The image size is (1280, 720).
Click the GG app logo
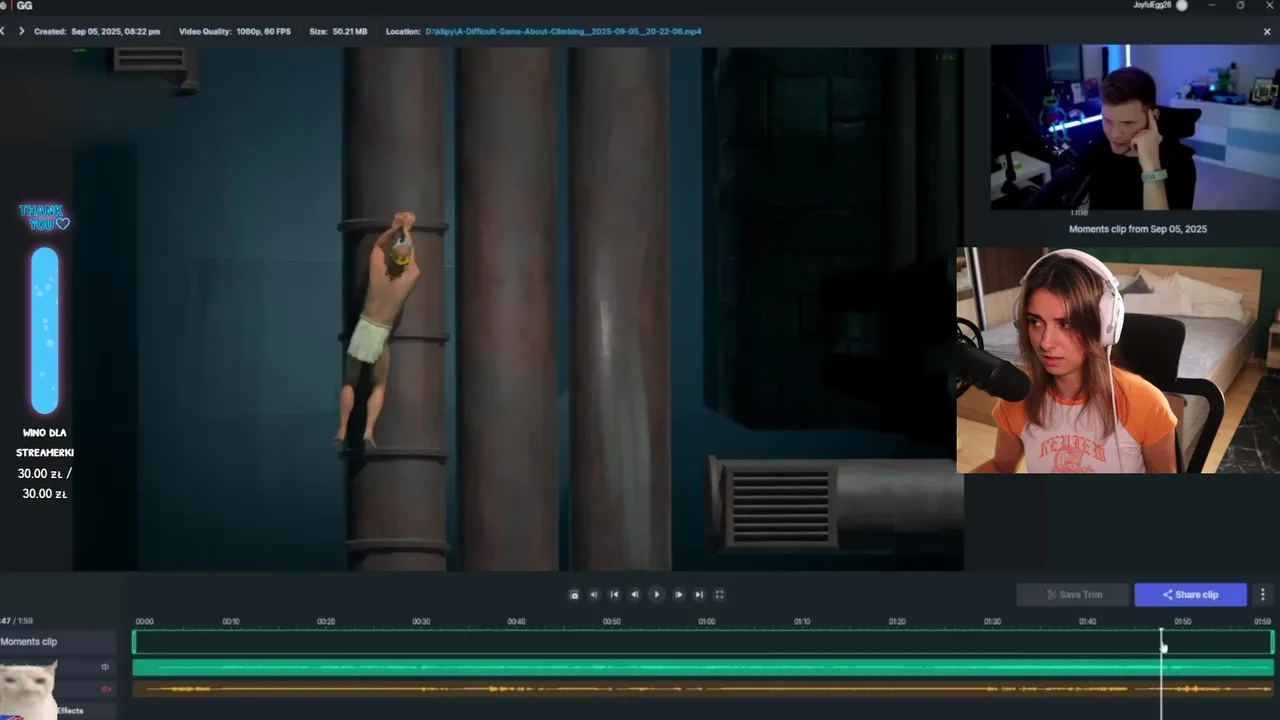pos(24,6)
